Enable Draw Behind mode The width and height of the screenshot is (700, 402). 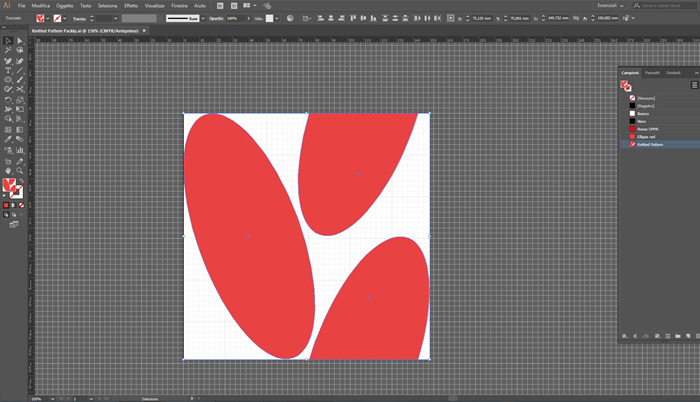(x=13, y=214)
